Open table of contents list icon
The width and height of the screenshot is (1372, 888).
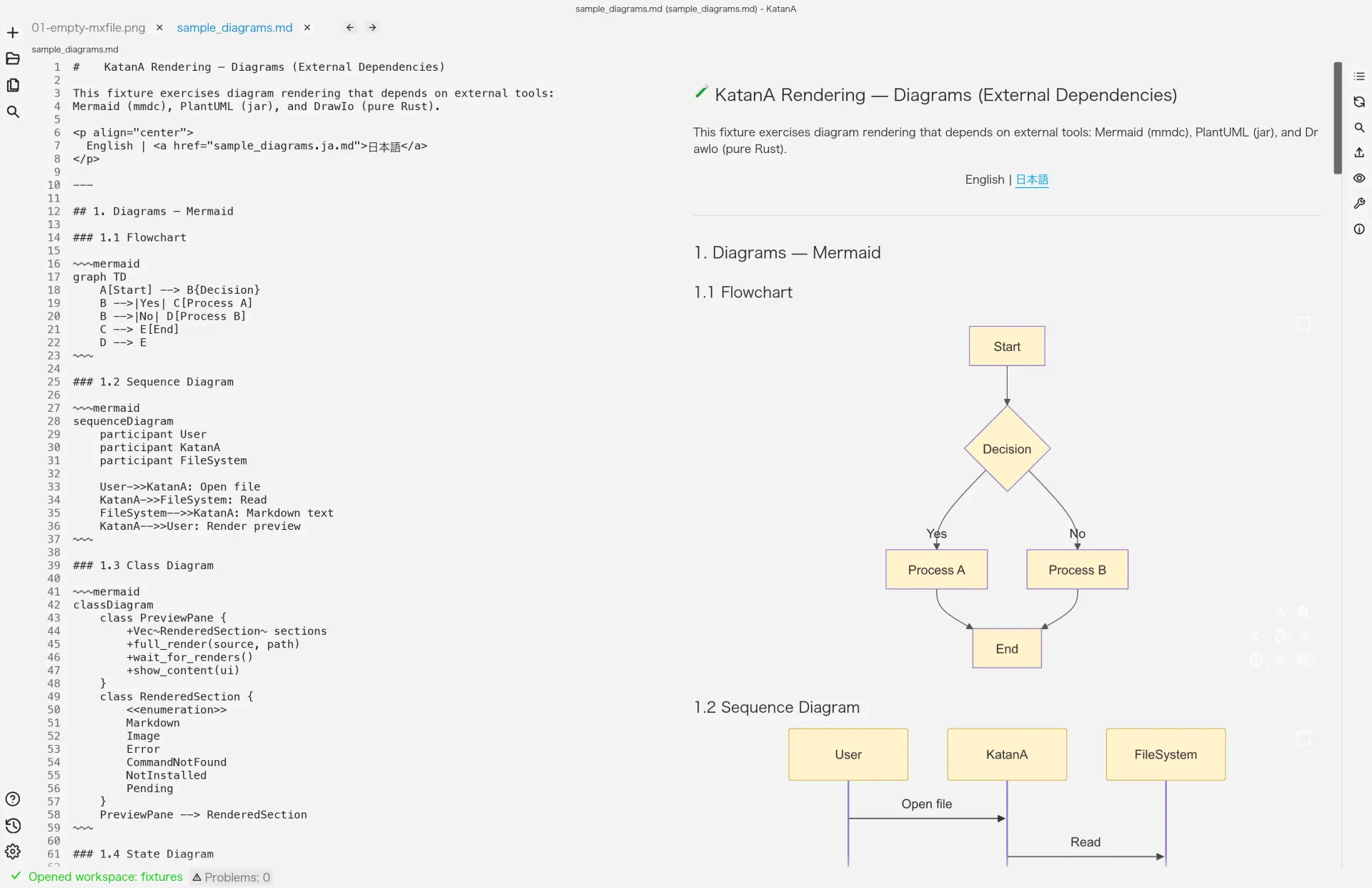(1359, 77)
